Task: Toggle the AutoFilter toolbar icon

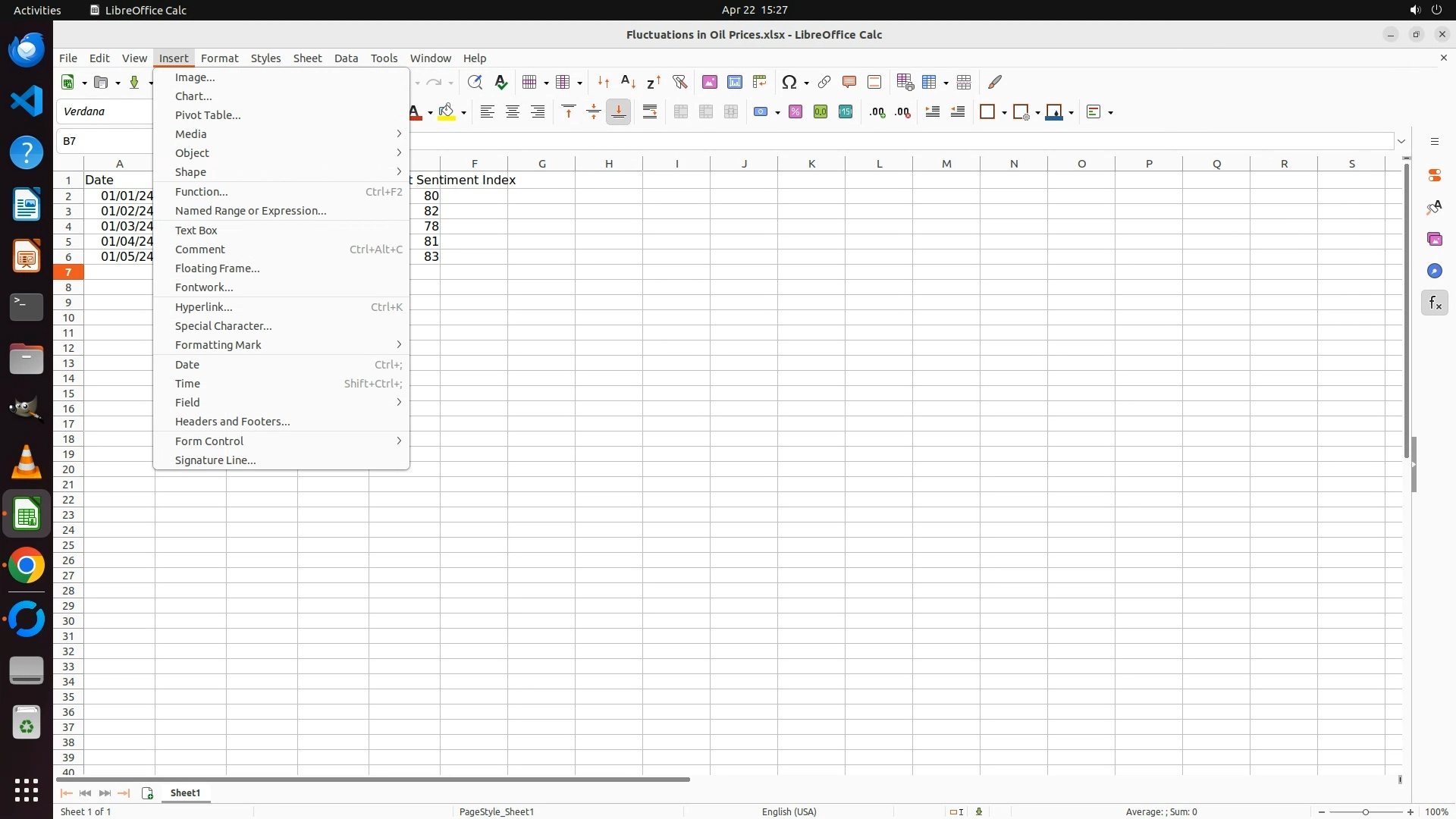Action: tap(679, 82)
